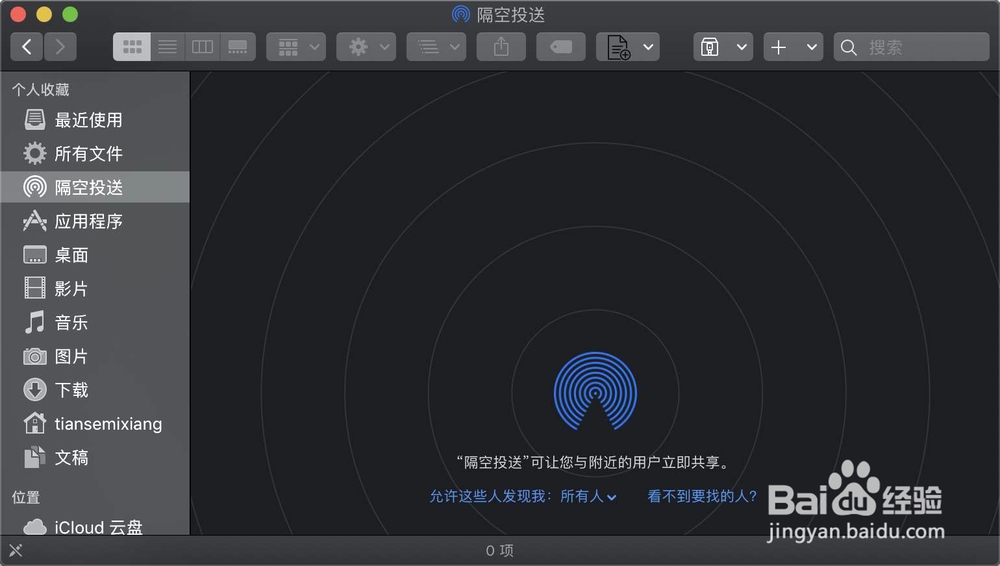
Task: Switch to gallery view
Action: pos(238,47)
